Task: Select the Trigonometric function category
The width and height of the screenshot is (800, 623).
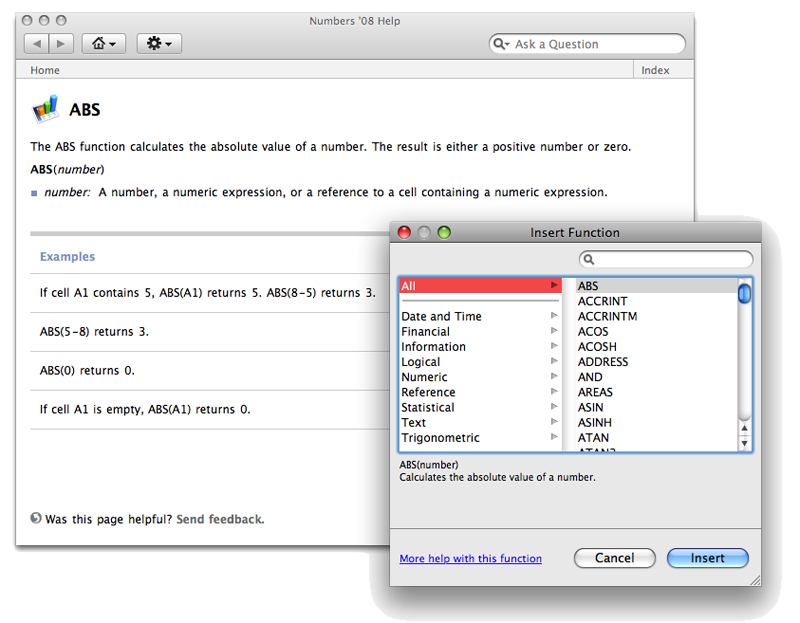Action: (480, 438)
